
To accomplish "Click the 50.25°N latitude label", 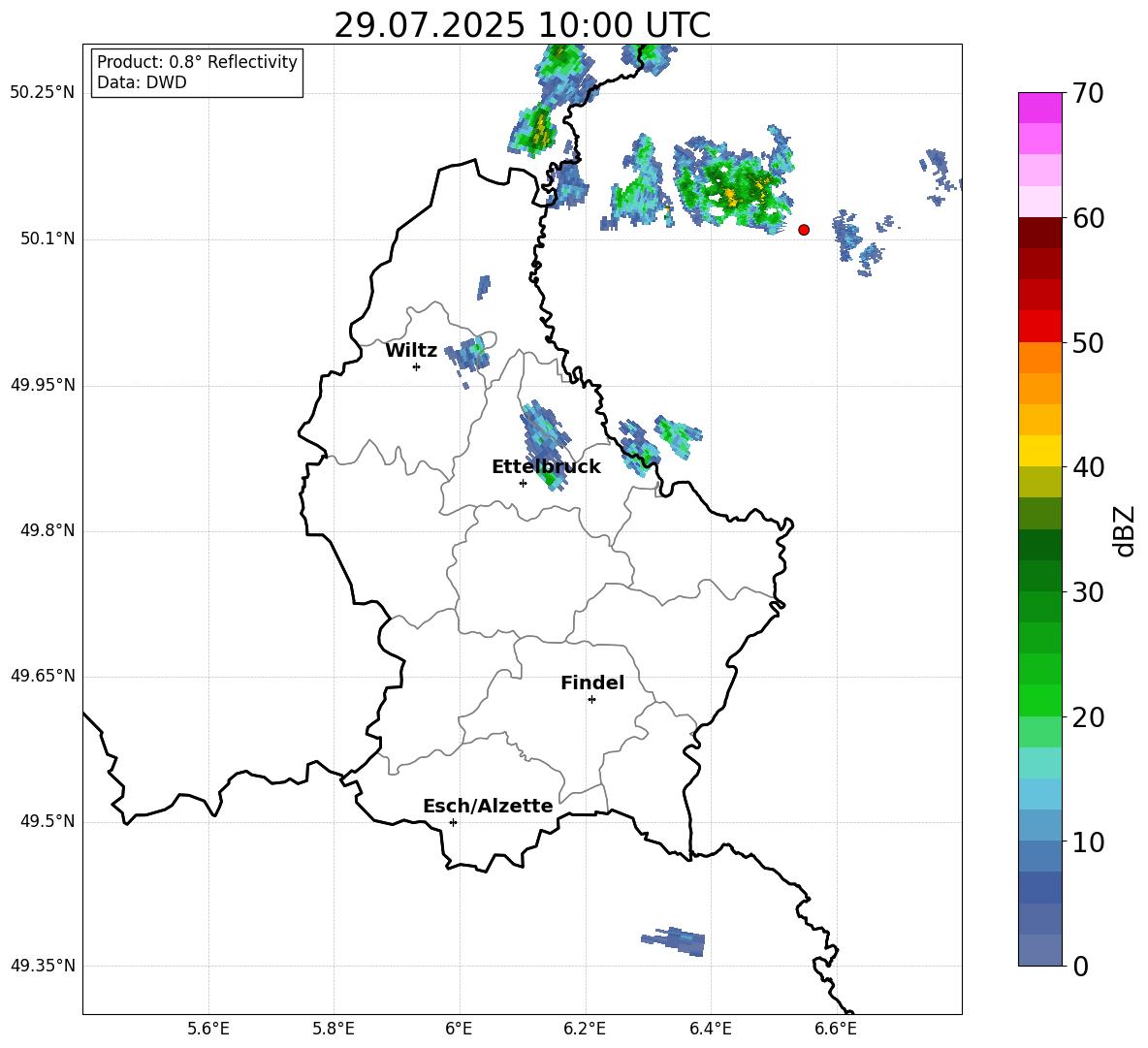I will pyautogui.click(x=43, y=93).
